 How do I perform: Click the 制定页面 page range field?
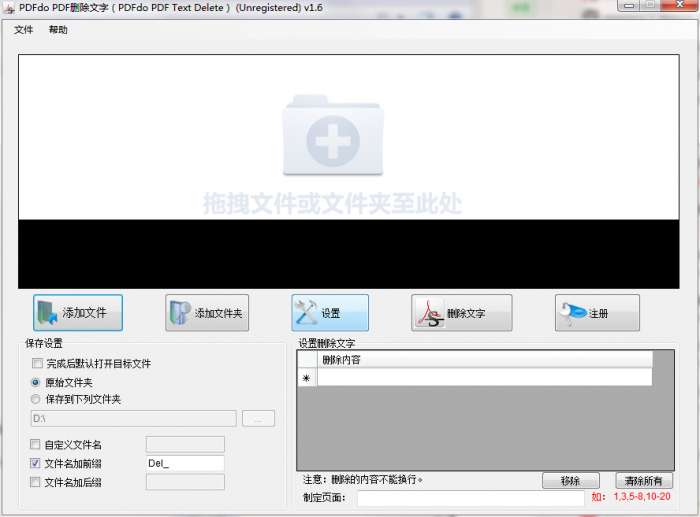click(x=471, y=498)
